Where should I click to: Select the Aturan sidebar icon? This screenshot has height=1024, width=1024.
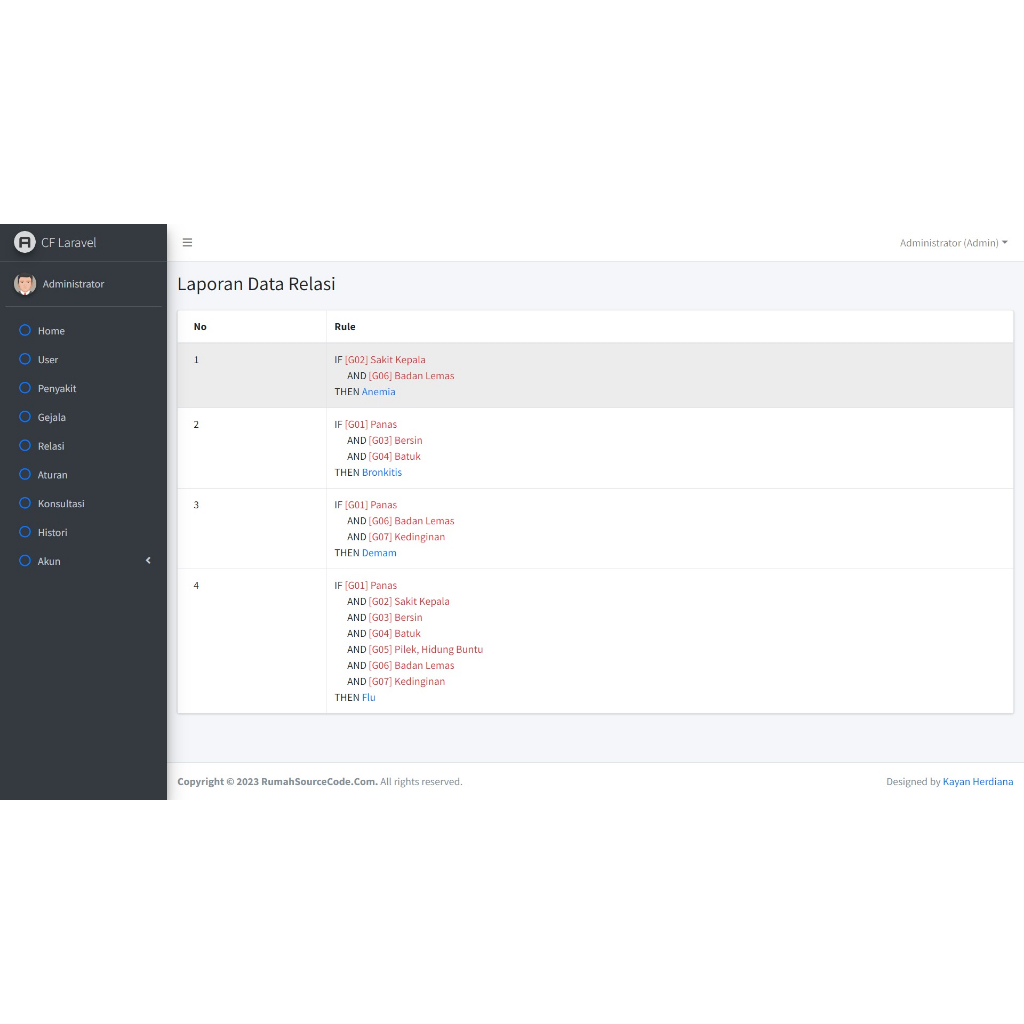point(26,474)
